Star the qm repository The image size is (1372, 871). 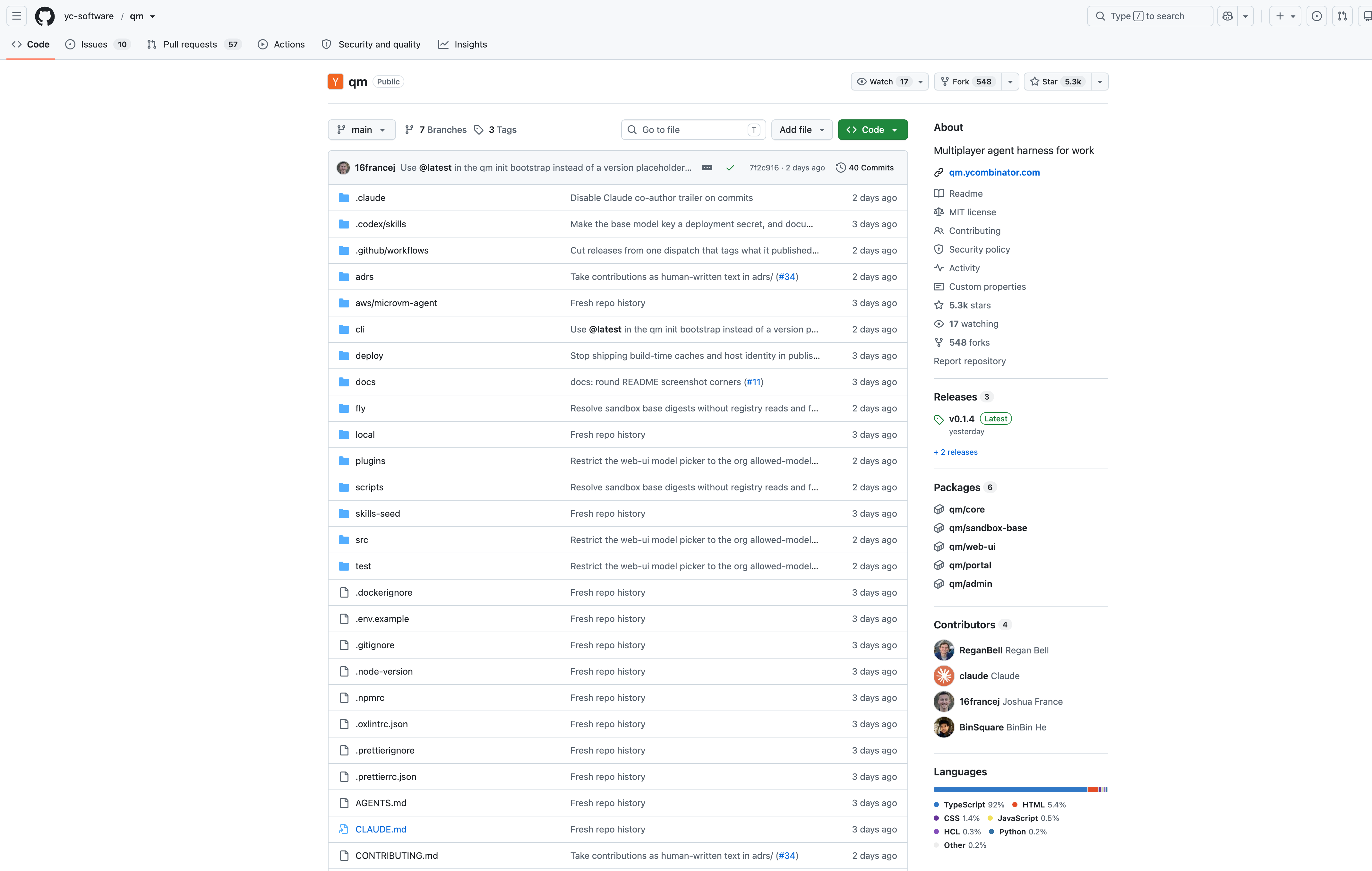(1057, 82)
